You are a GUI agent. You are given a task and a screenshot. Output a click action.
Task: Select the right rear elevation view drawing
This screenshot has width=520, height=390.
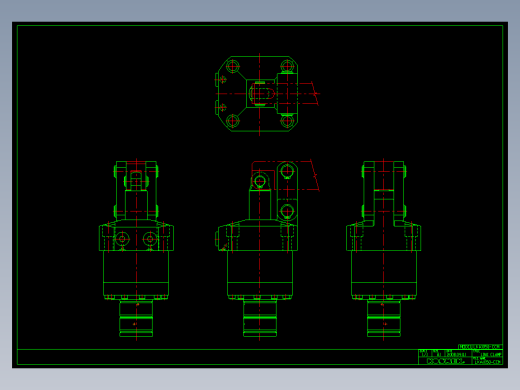383,249
